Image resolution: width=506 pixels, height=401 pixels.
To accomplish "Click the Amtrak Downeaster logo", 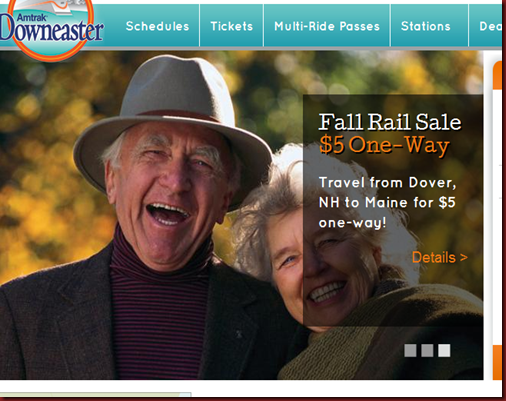I will [51, 28].
